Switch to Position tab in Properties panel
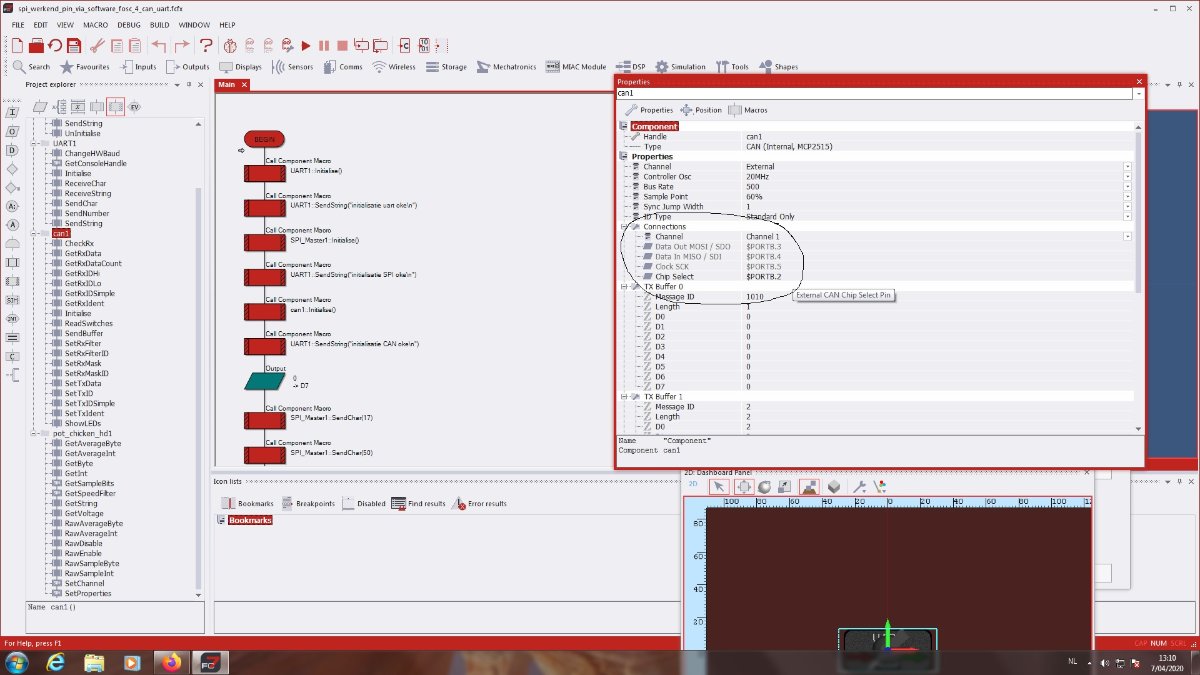 coord(701,110)
